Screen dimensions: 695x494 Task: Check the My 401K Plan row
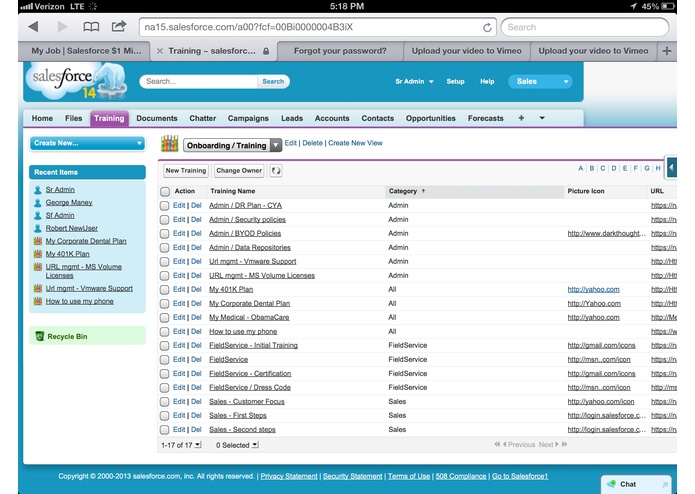click(164, 290)
